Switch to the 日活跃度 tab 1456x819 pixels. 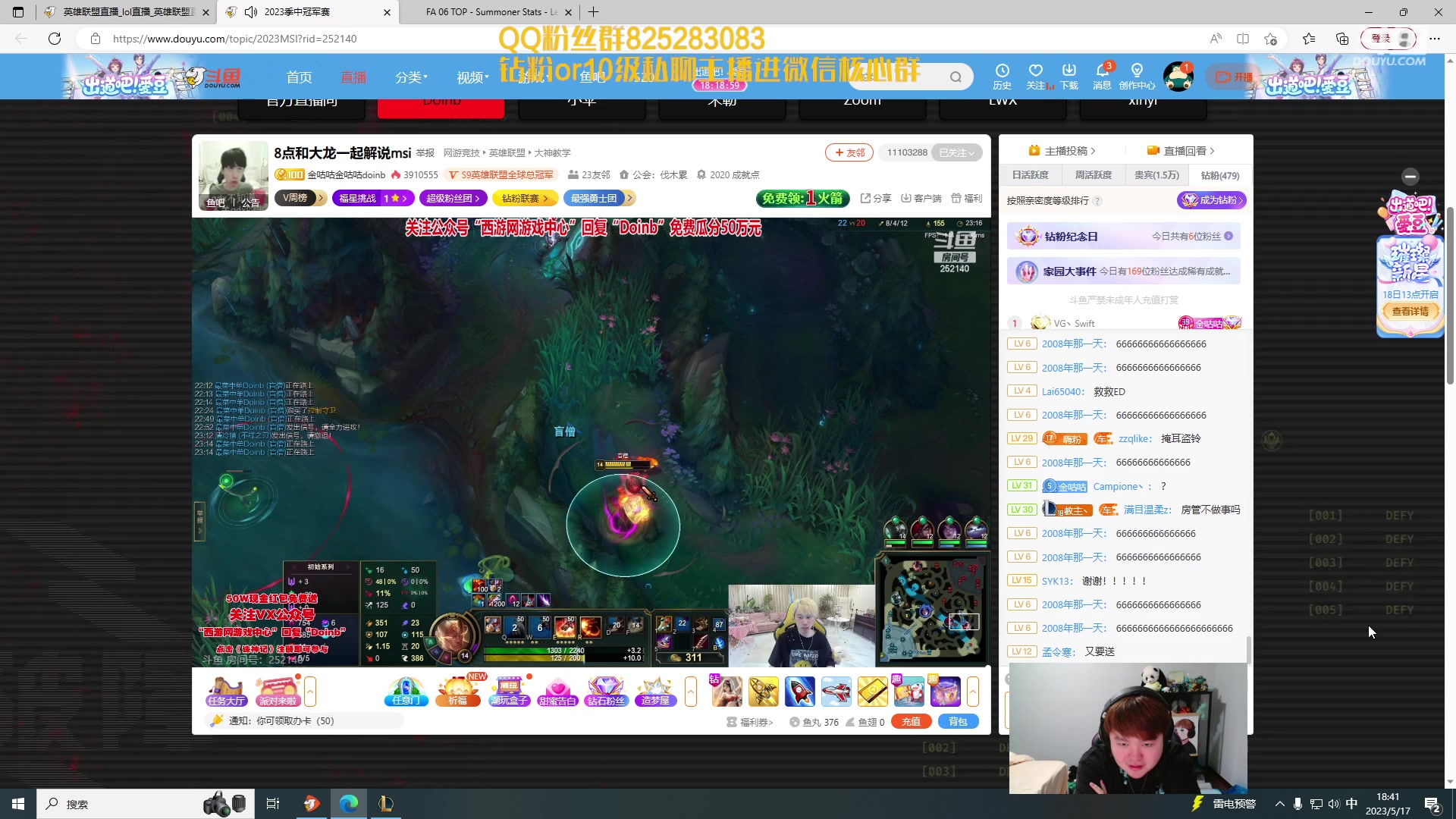pos(1030,175)
